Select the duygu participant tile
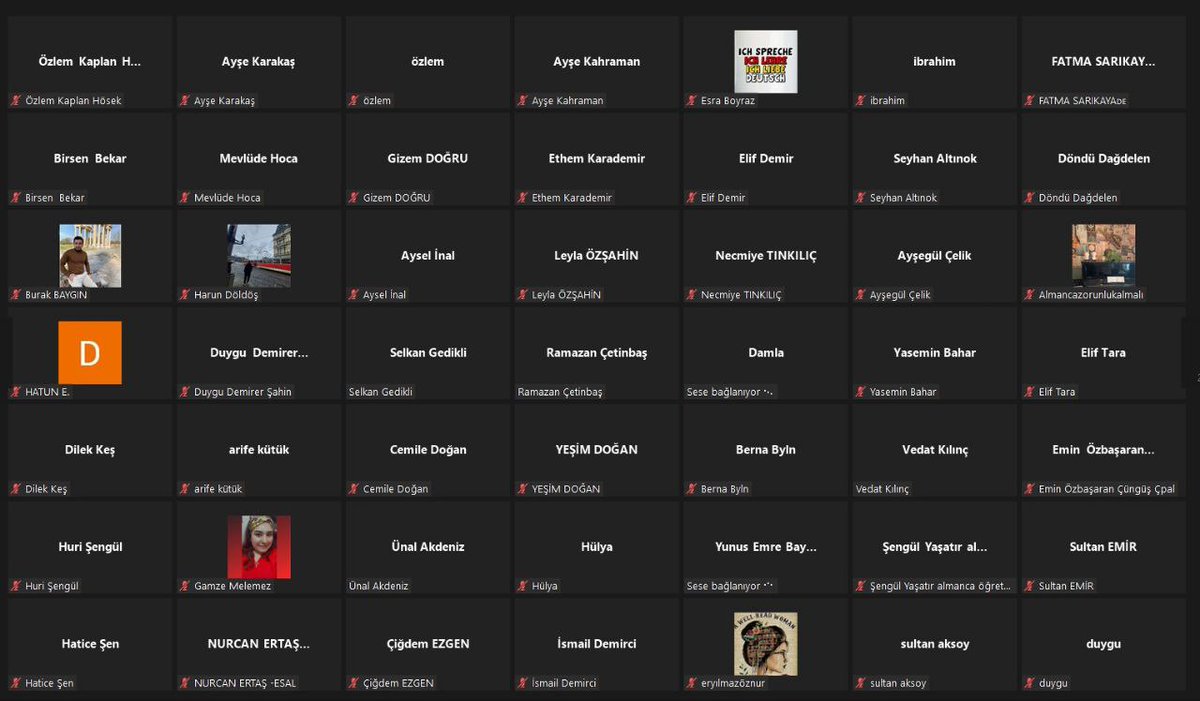Screen dimensions: 1200x701 tap(1104, 644)
